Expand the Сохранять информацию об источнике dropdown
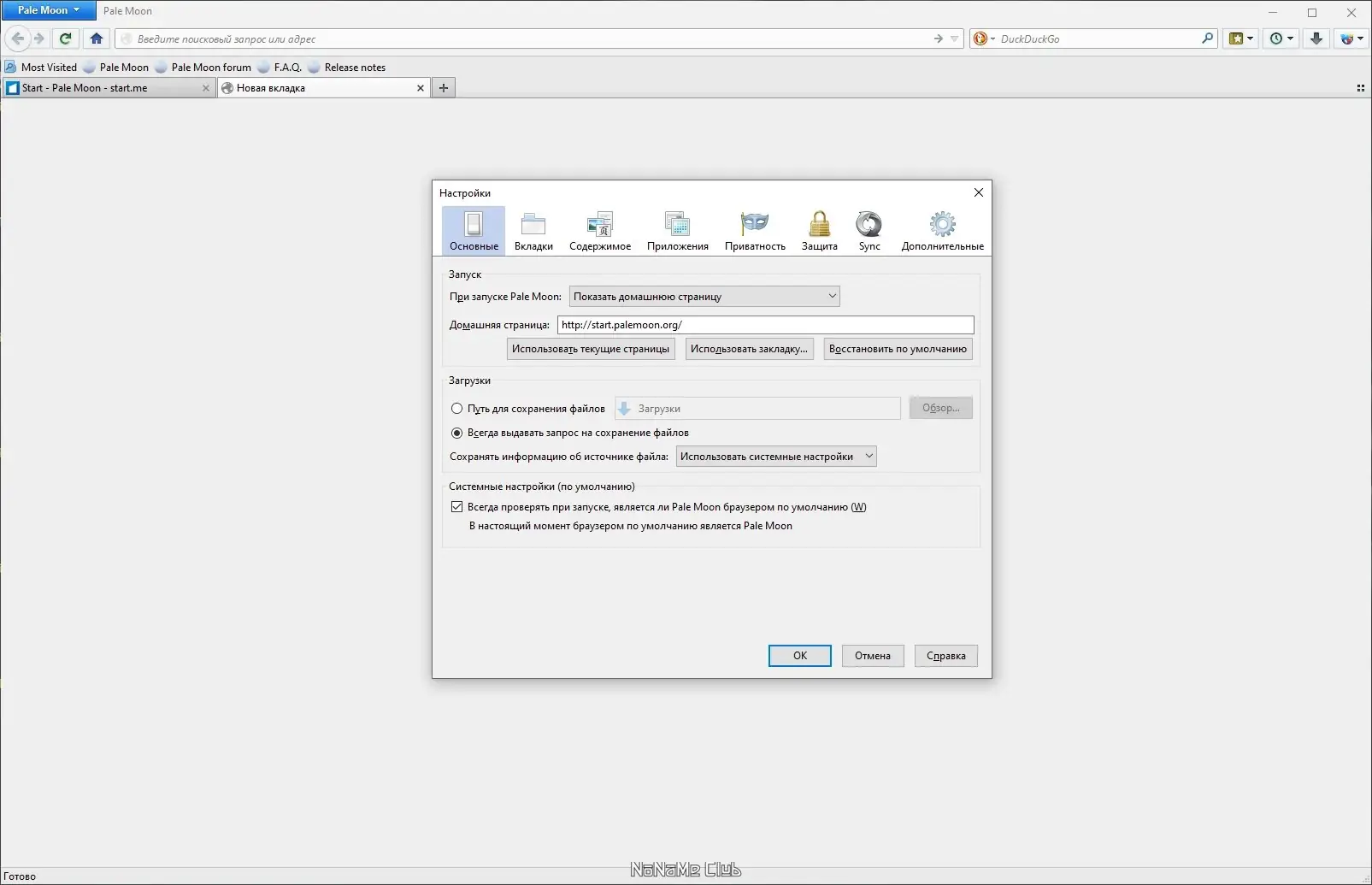Viewport: 1372px width, 885px height. [x=776, y=457]
